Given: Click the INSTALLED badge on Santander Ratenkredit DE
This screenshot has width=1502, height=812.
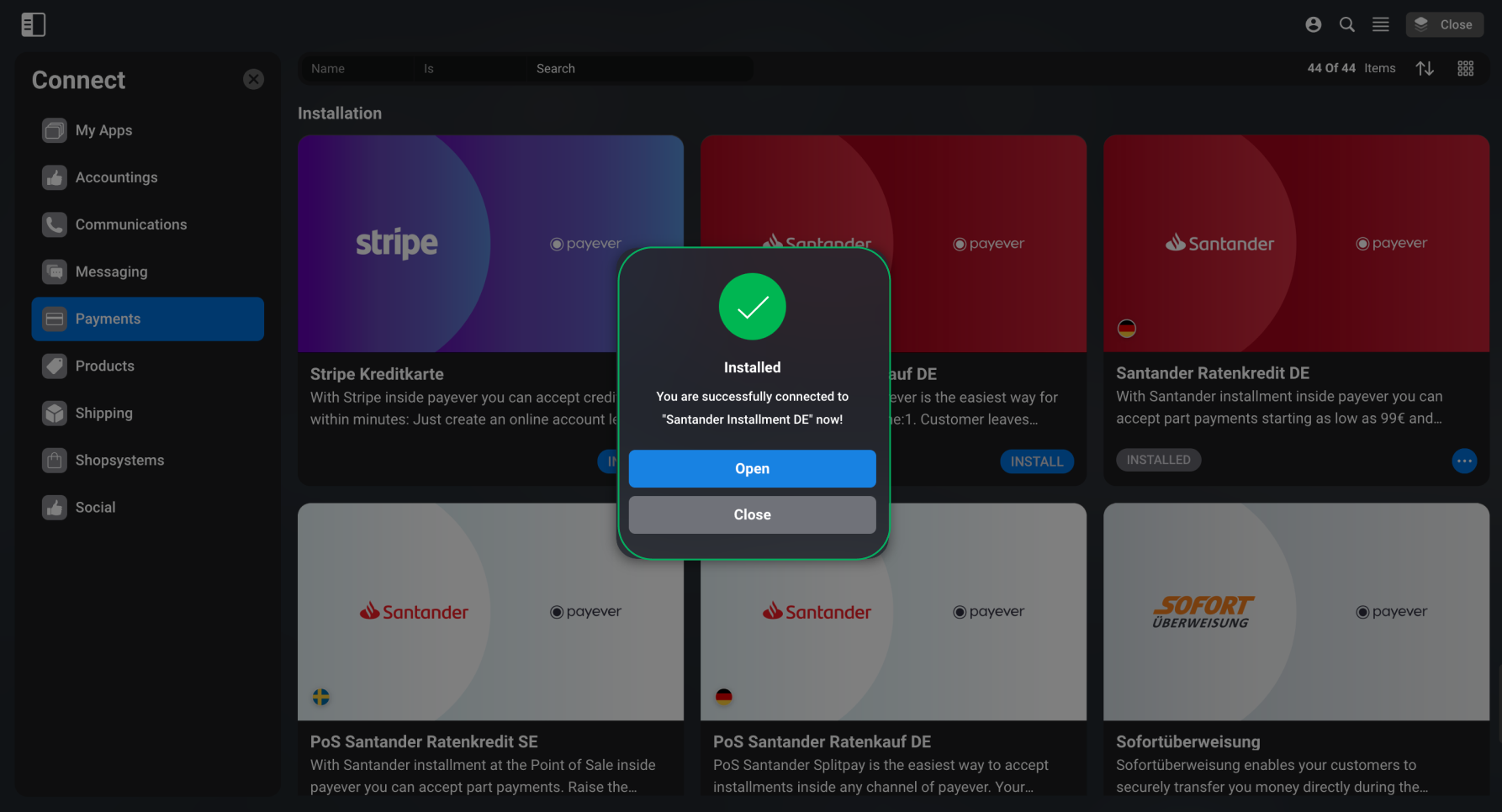Looking at the screenshot, I should (1159, 460).
